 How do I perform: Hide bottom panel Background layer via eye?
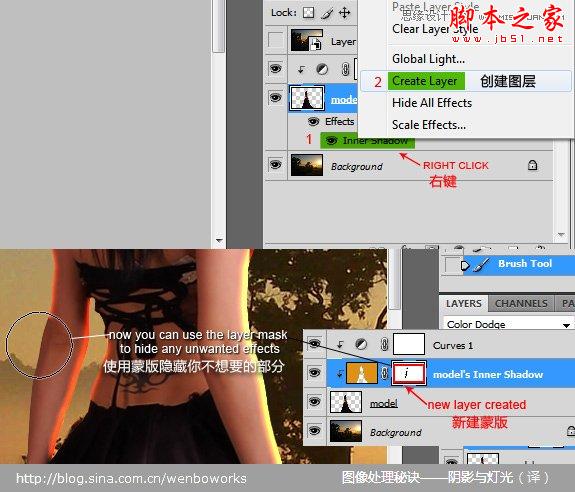pyautogui.click(x=314, y=430)
